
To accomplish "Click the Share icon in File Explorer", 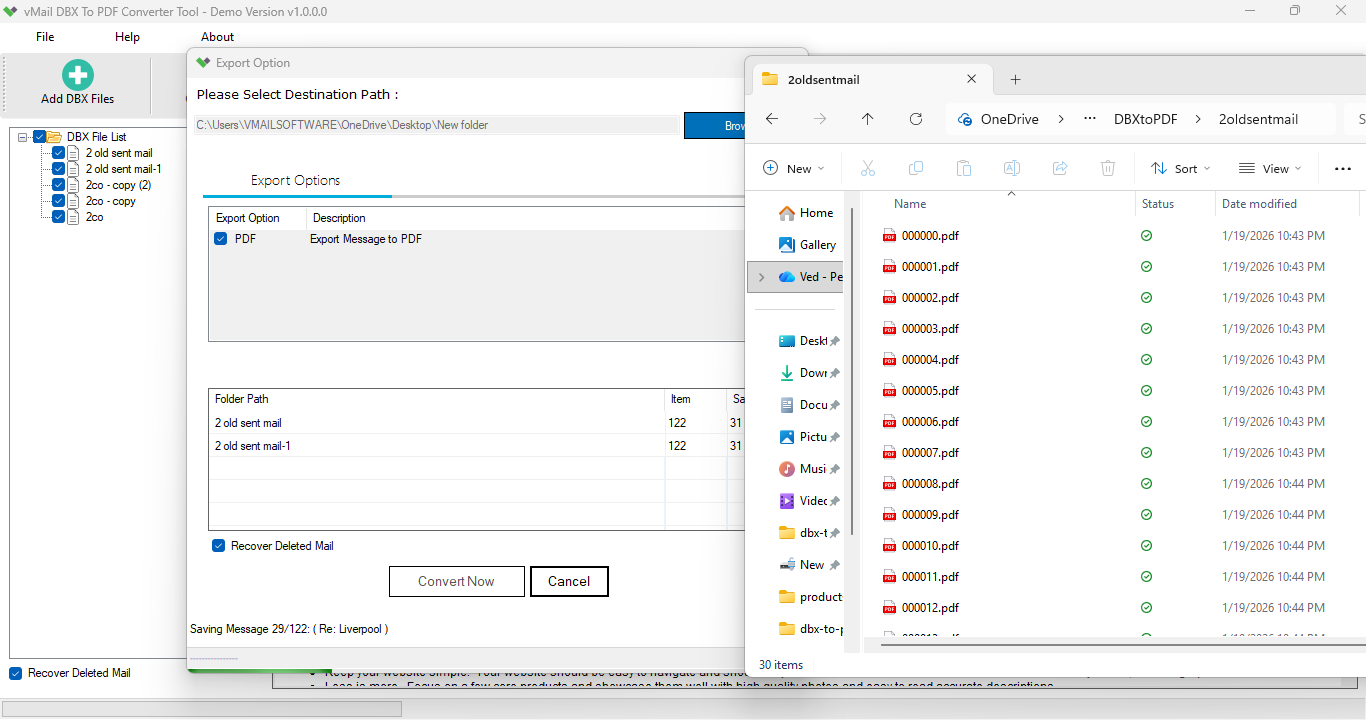I will 1060,168.
